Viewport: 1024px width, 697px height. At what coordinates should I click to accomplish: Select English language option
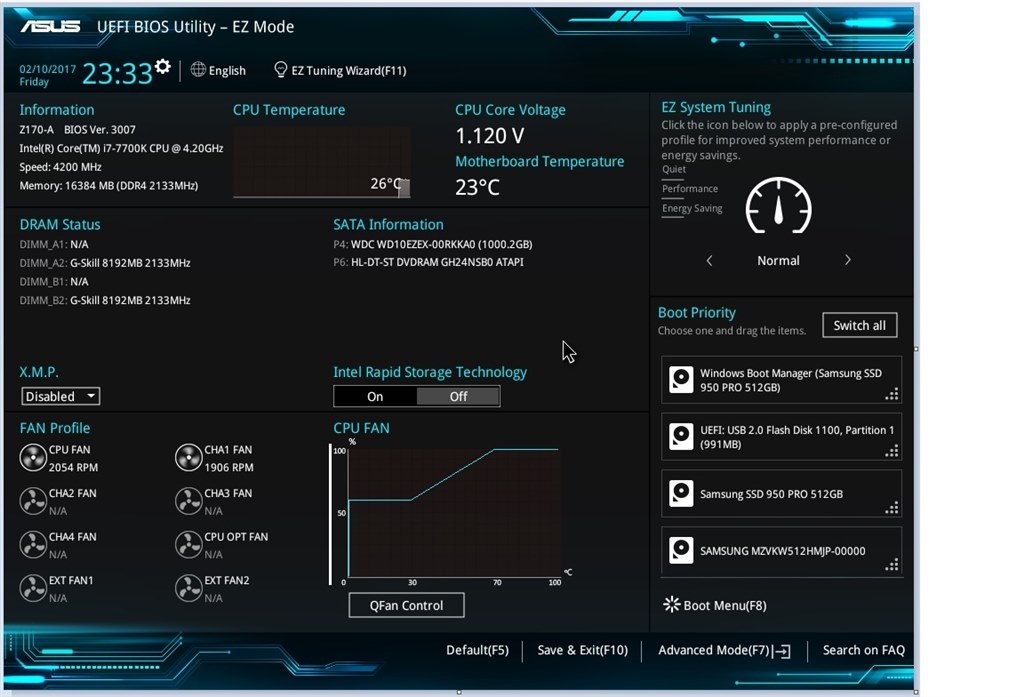coord(227,71)
